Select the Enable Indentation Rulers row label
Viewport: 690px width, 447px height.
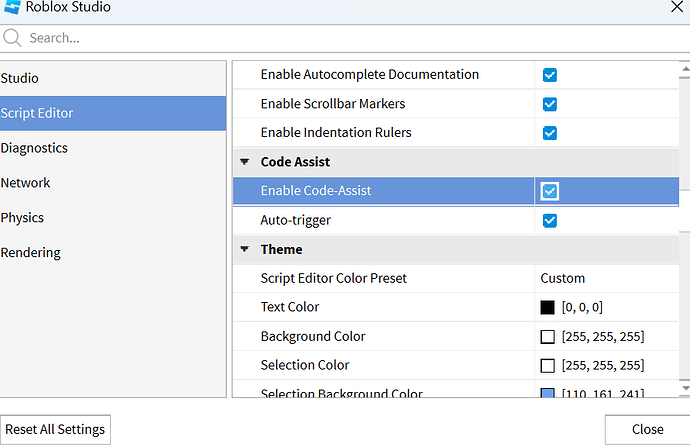point(336,132)
